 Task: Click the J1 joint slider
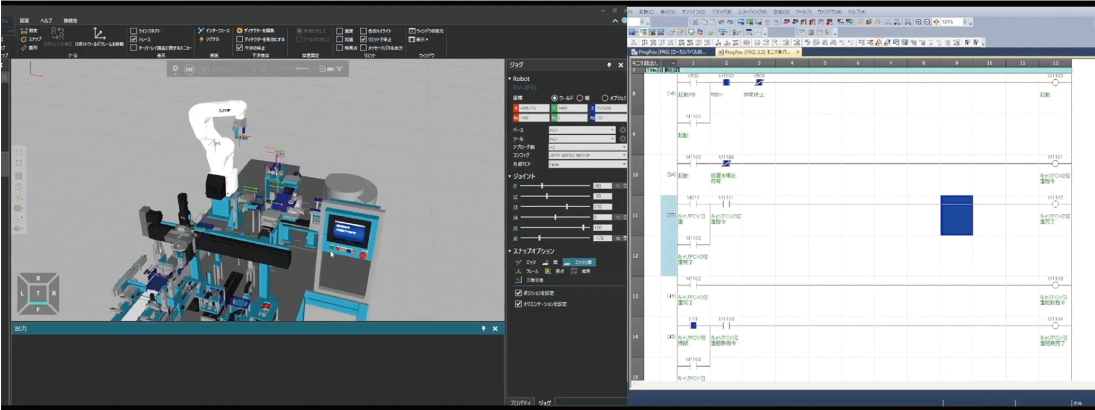pos(544,186)
